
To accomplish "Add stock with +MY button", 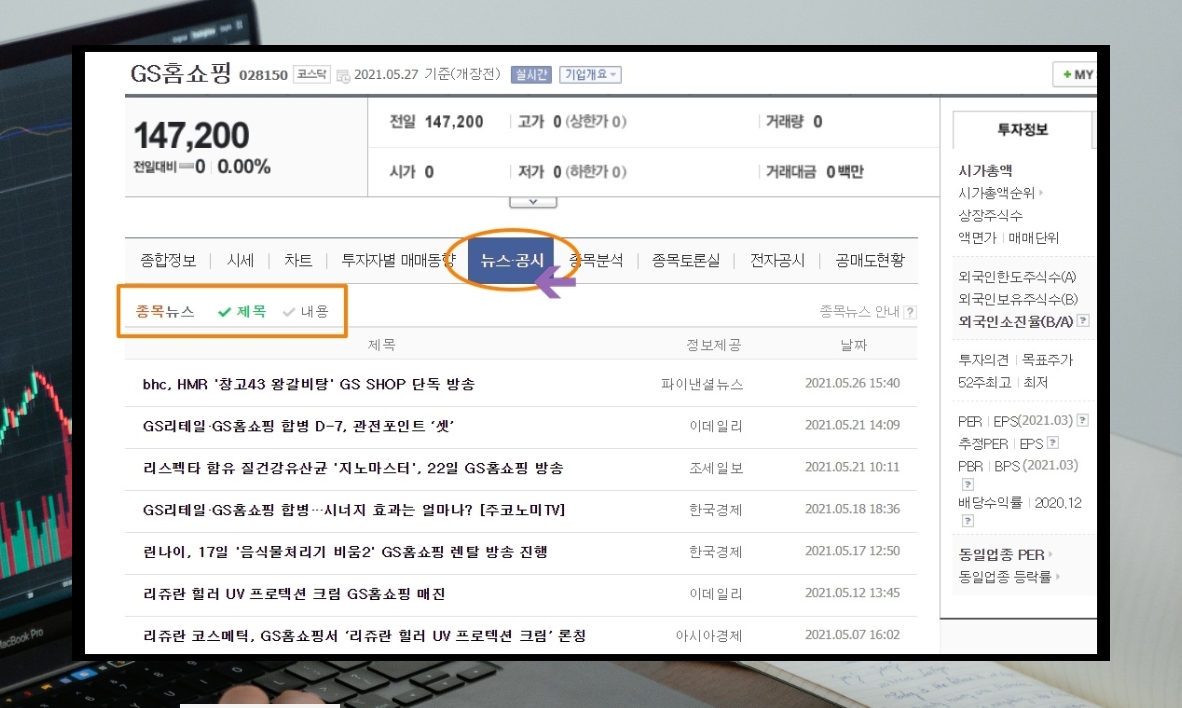I will point(1076,75).
